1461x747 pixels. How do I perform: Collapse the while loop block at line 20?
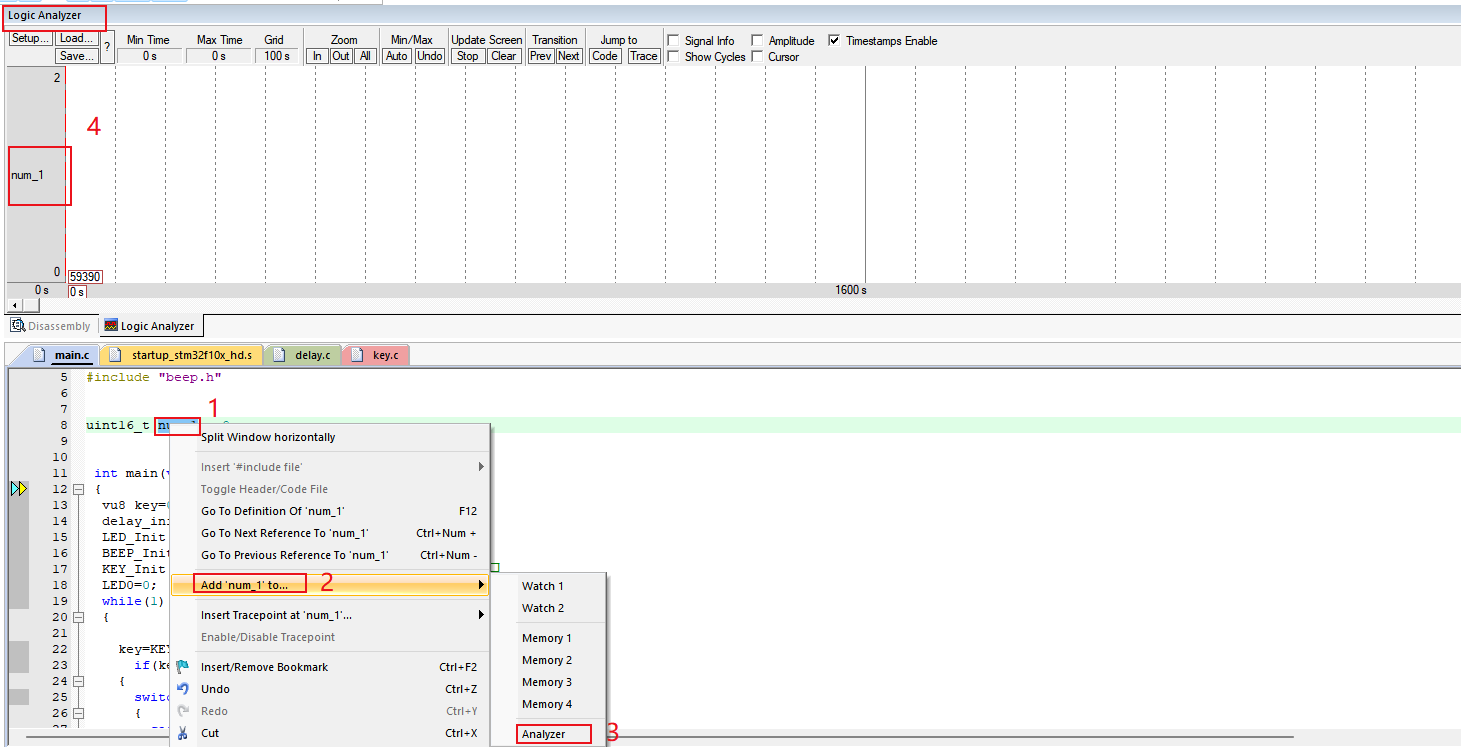pyautogui.click(x=77, y=617)
